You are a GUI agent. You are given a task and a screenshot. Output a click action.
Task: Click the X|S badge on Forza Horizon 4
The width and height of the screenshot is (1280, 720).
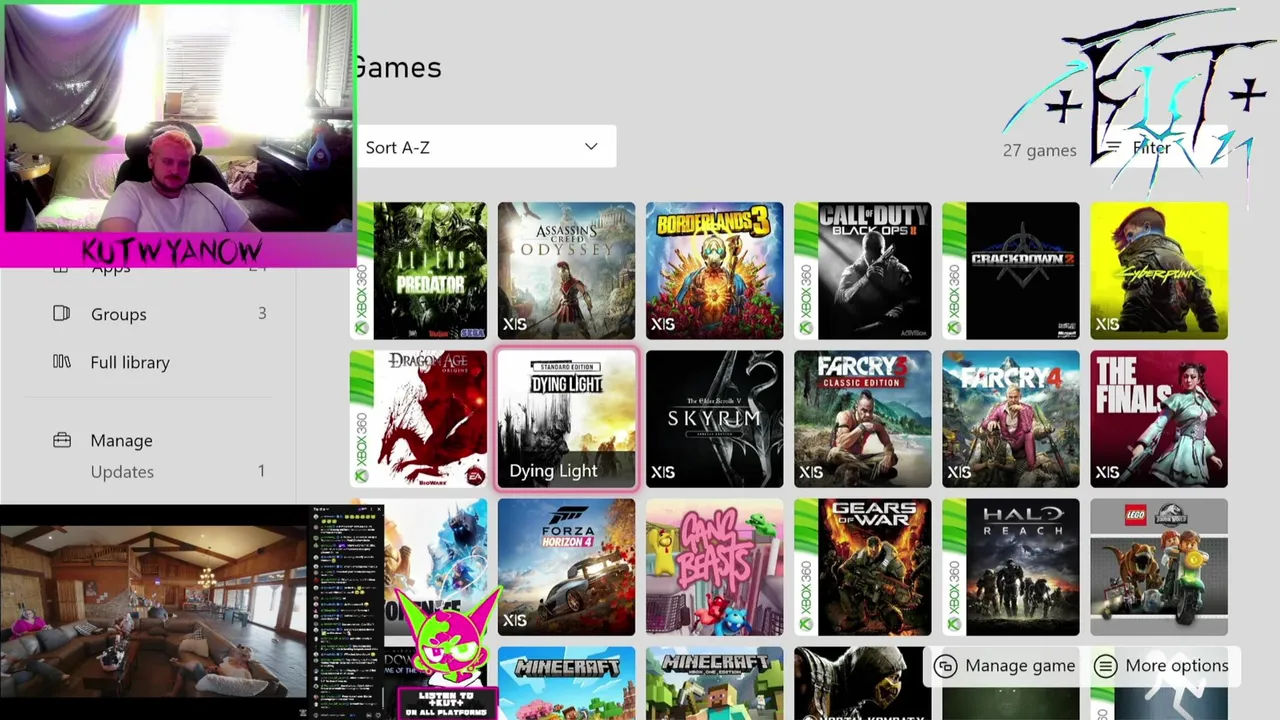point(515,620)
